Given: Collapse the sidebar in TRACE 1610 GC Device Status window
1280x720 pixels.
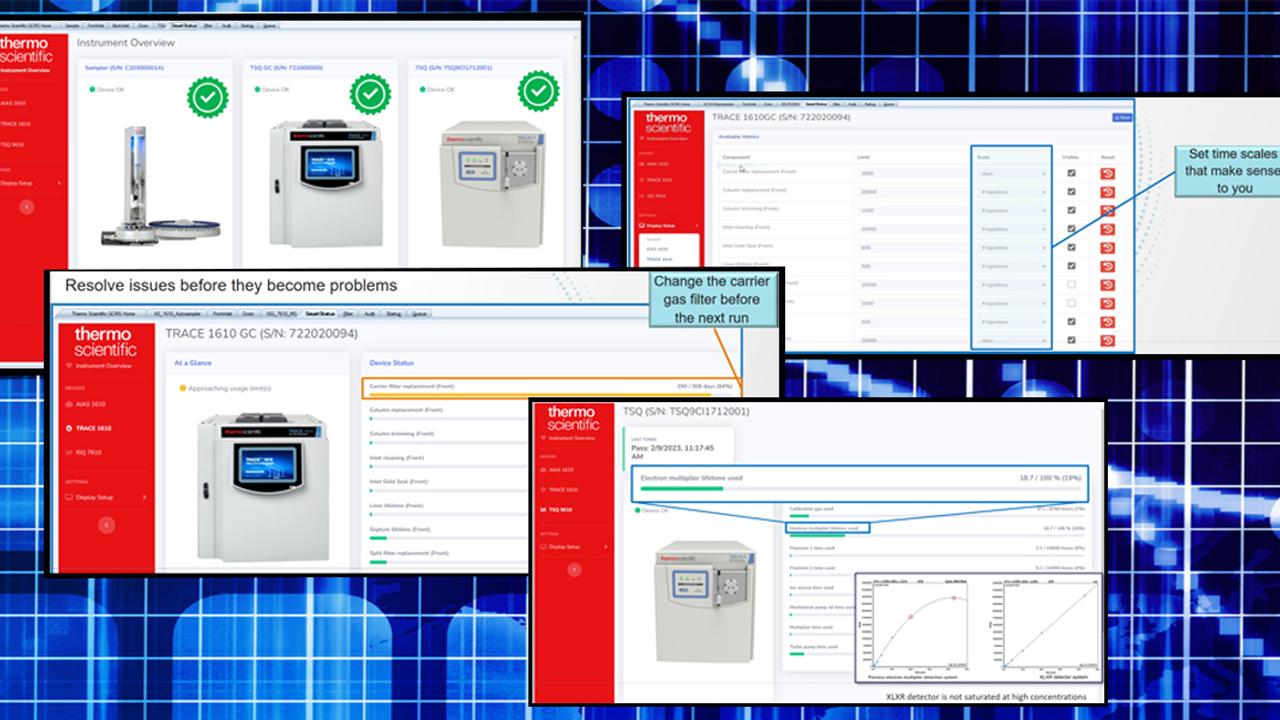Looking at the screenshot, I should click(x=108, y=525).
